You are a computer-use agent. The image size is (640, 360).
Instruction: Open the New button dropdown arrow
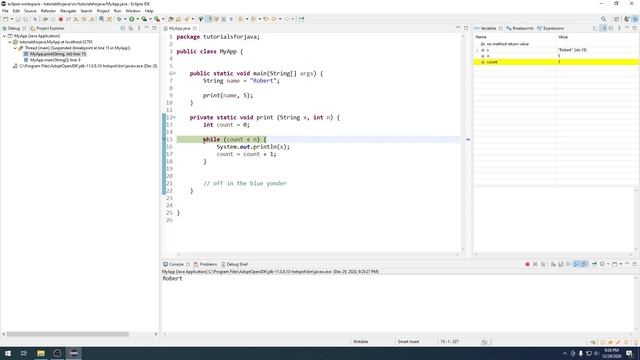(x=11, y=19)
